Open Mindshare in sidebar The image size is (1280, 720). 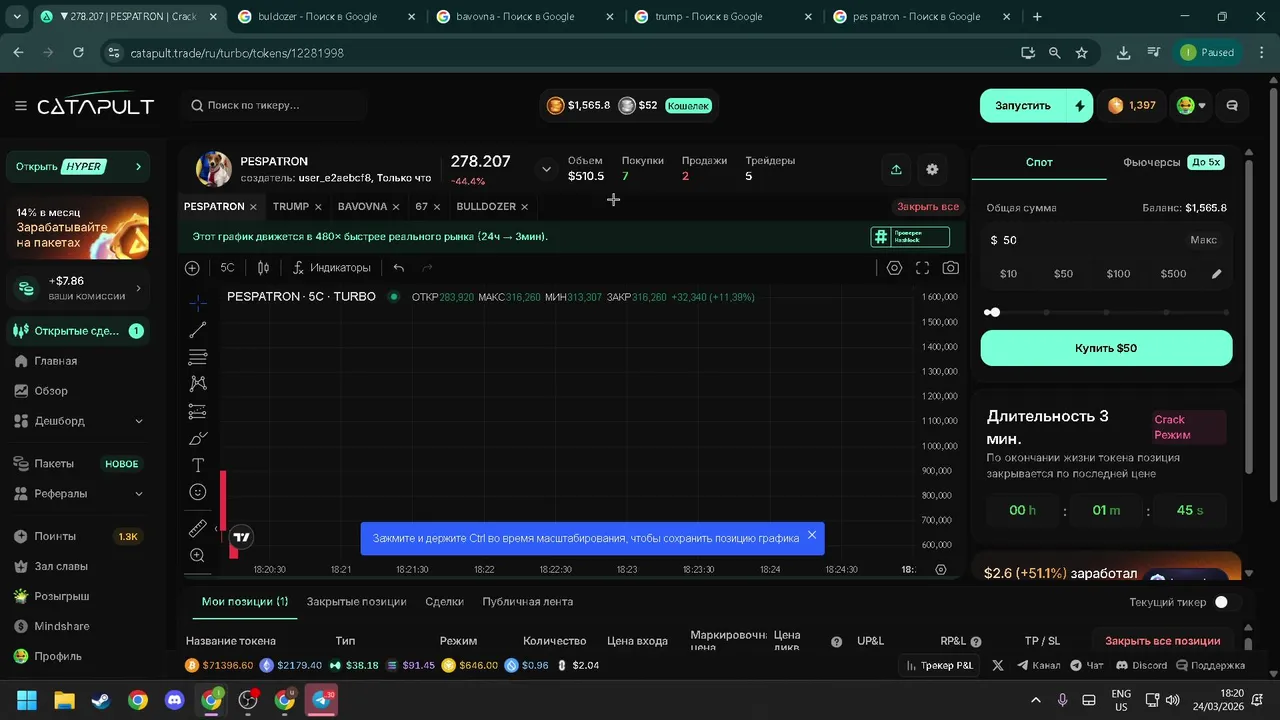pos(62,626)
